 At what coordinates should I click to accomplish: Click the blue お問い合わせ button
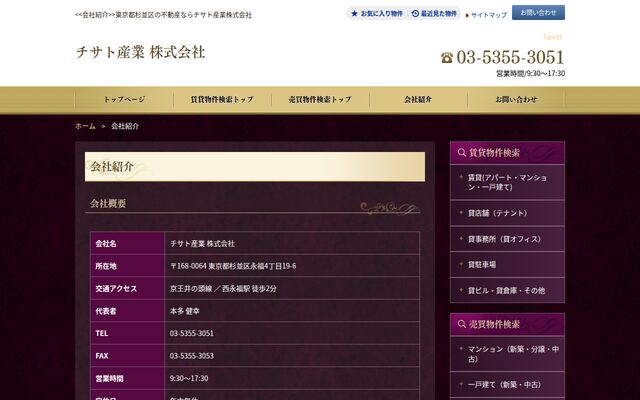538,13
